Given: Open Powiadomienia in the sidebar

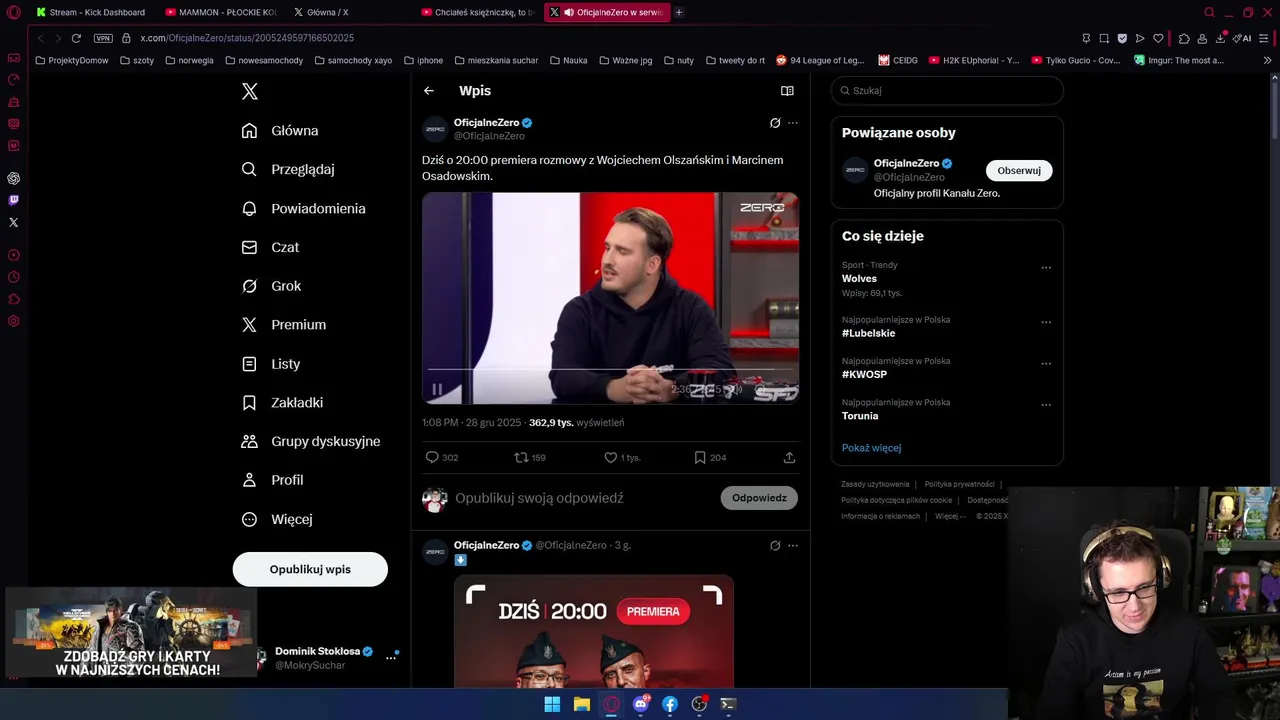Looking at the screenshot, I should tap(305, 208).
